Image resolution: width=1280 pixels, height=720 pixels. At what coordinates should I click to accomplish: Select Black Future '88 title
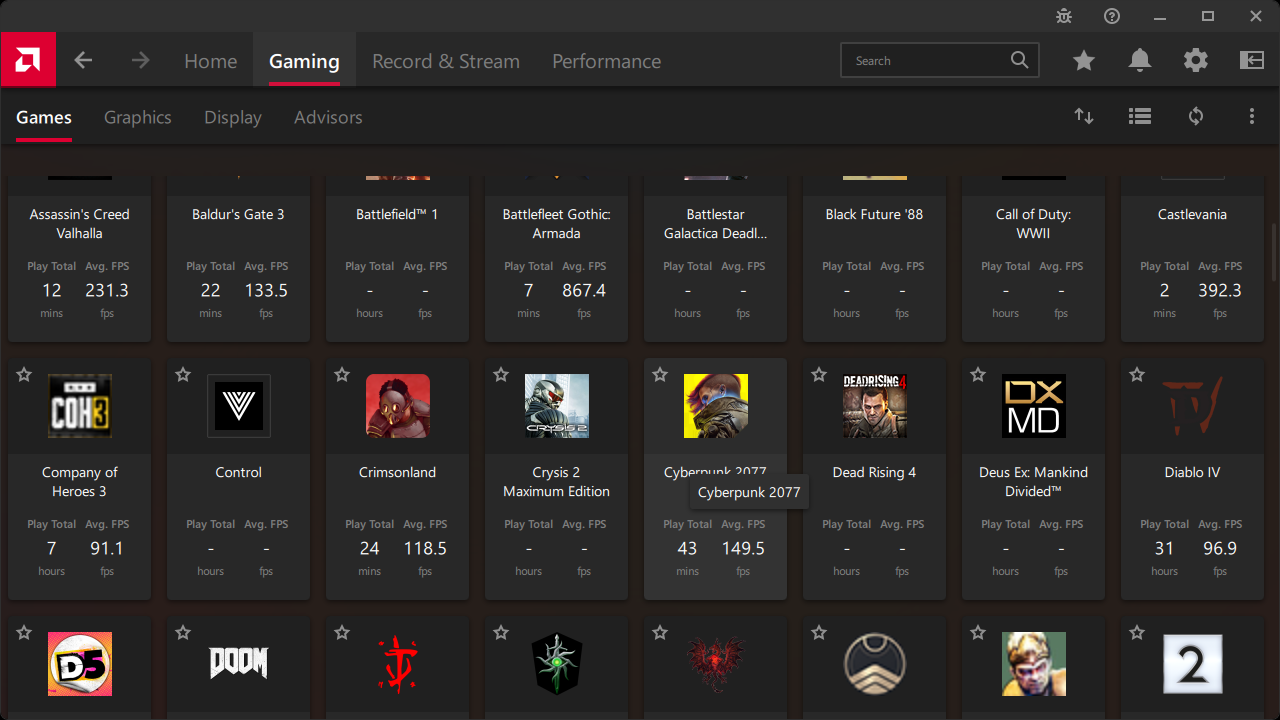pos(875,214)
